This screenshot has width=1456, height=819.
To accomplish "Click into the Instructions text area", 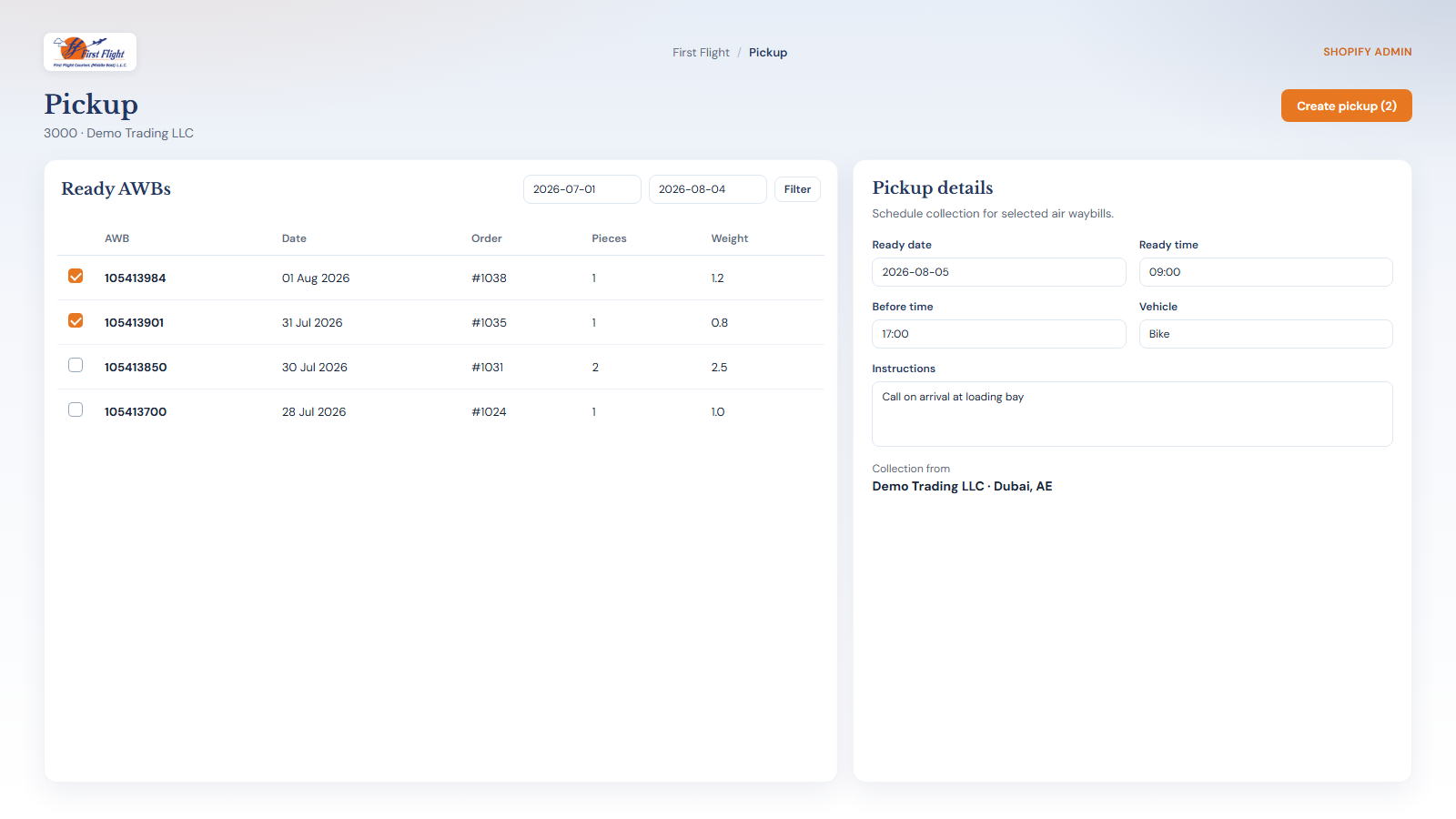I will 1132,414.
